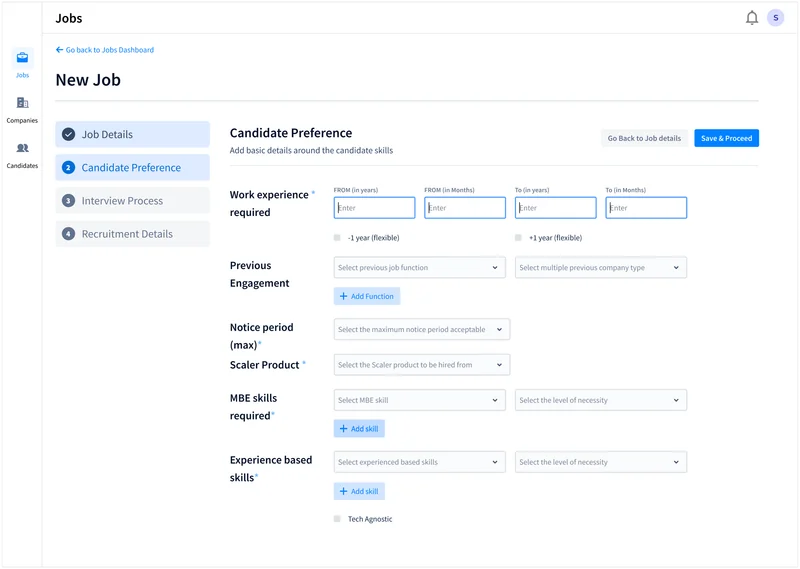Focus the To (in Months) field
This screenshot has height=569, width=800.
(x=646, y=208)
